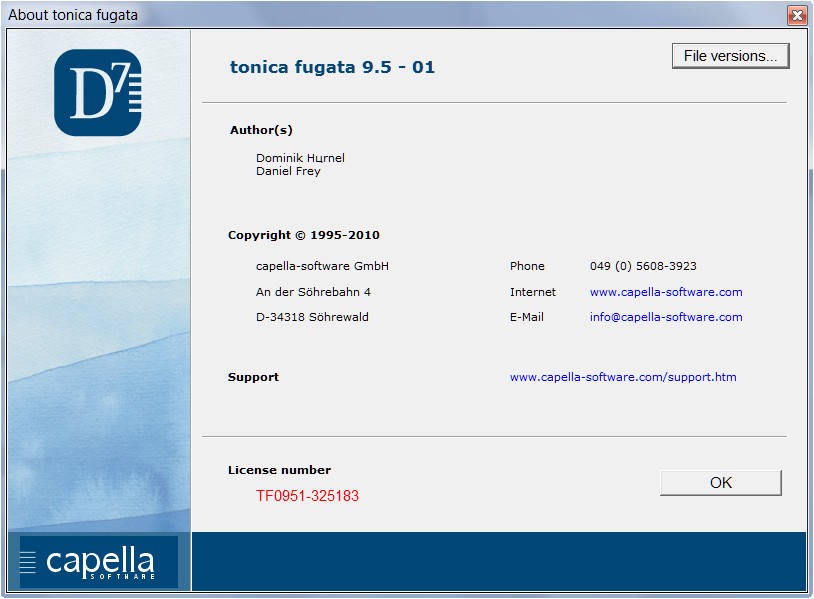
Task: Click the title tonica fugata 9.5 - 01
Action: (x=332, y=67)
